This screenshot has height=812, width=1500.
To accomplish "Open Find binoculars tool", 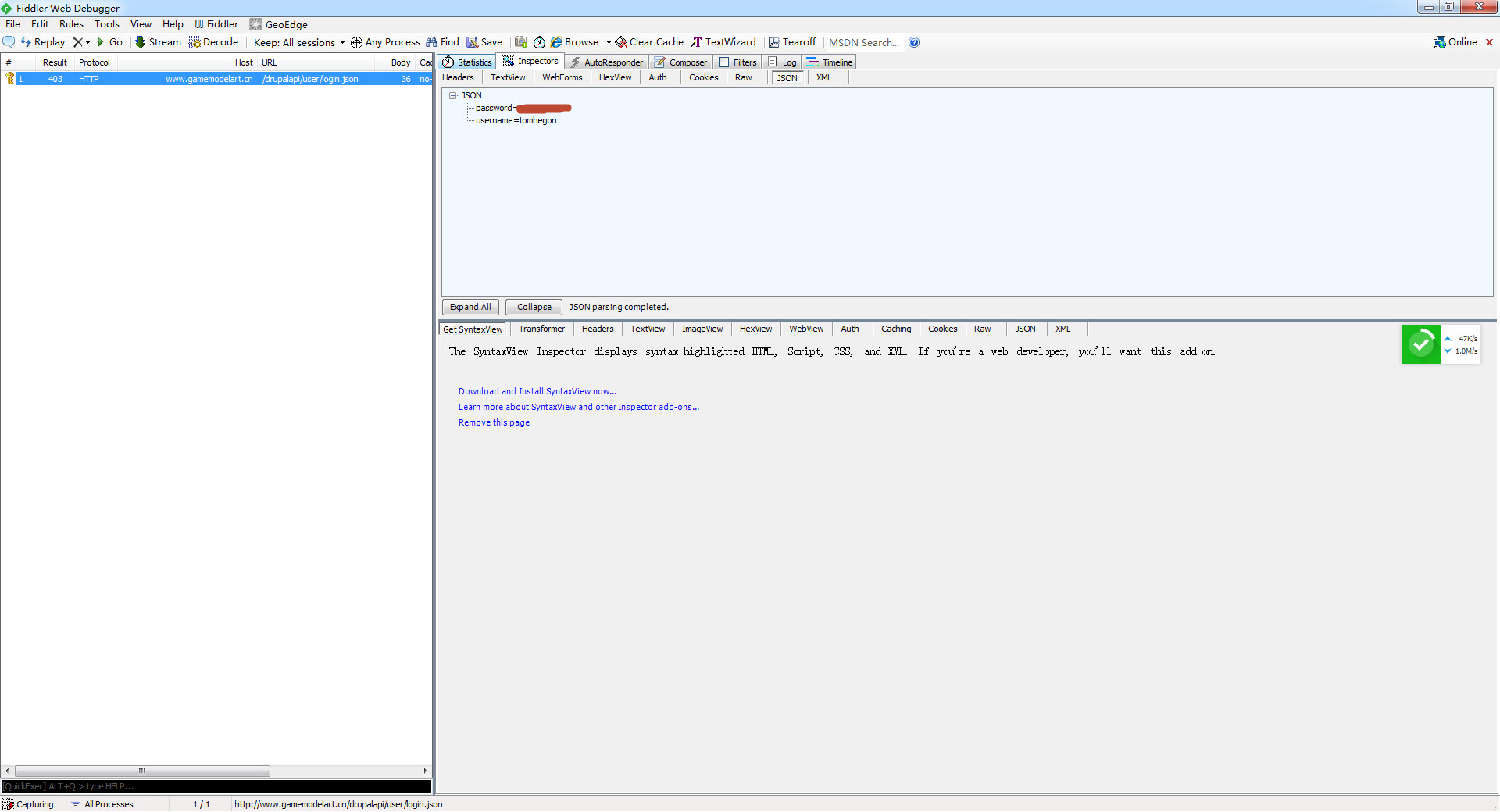I will pos(442,42).
